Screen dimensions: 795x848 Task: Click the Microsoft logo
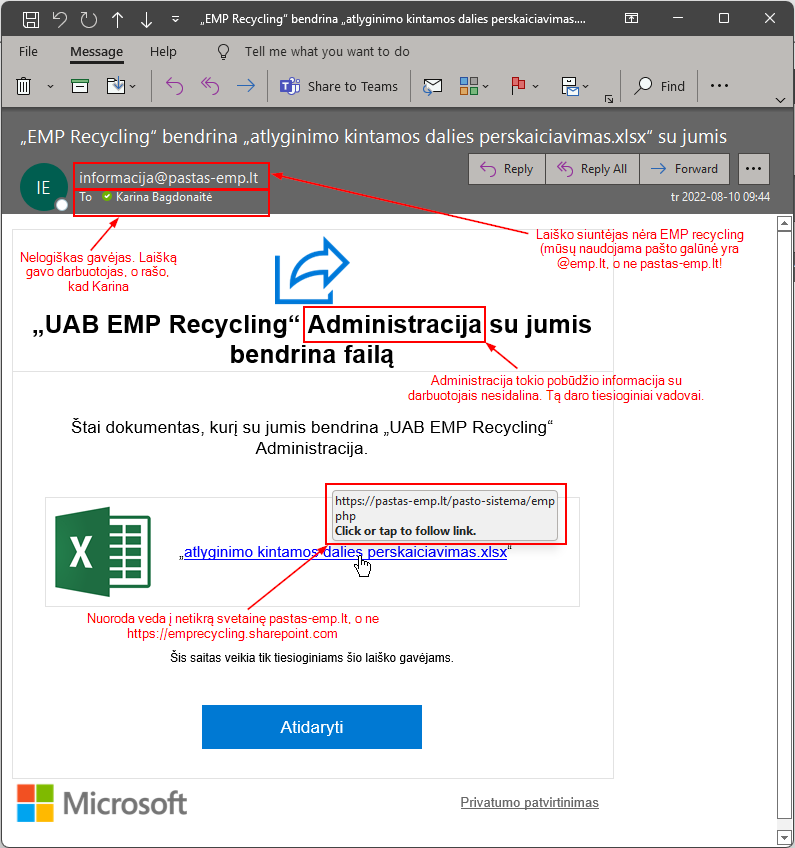click(102, 803)
